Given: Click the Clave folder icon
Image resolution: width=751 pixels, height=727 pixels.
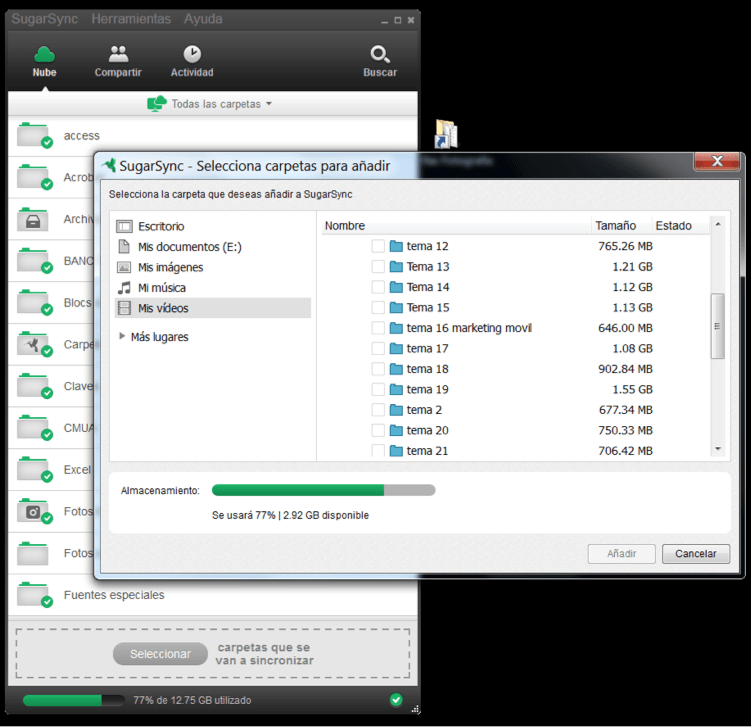Looking at the screenshot, I should point(34,386).
